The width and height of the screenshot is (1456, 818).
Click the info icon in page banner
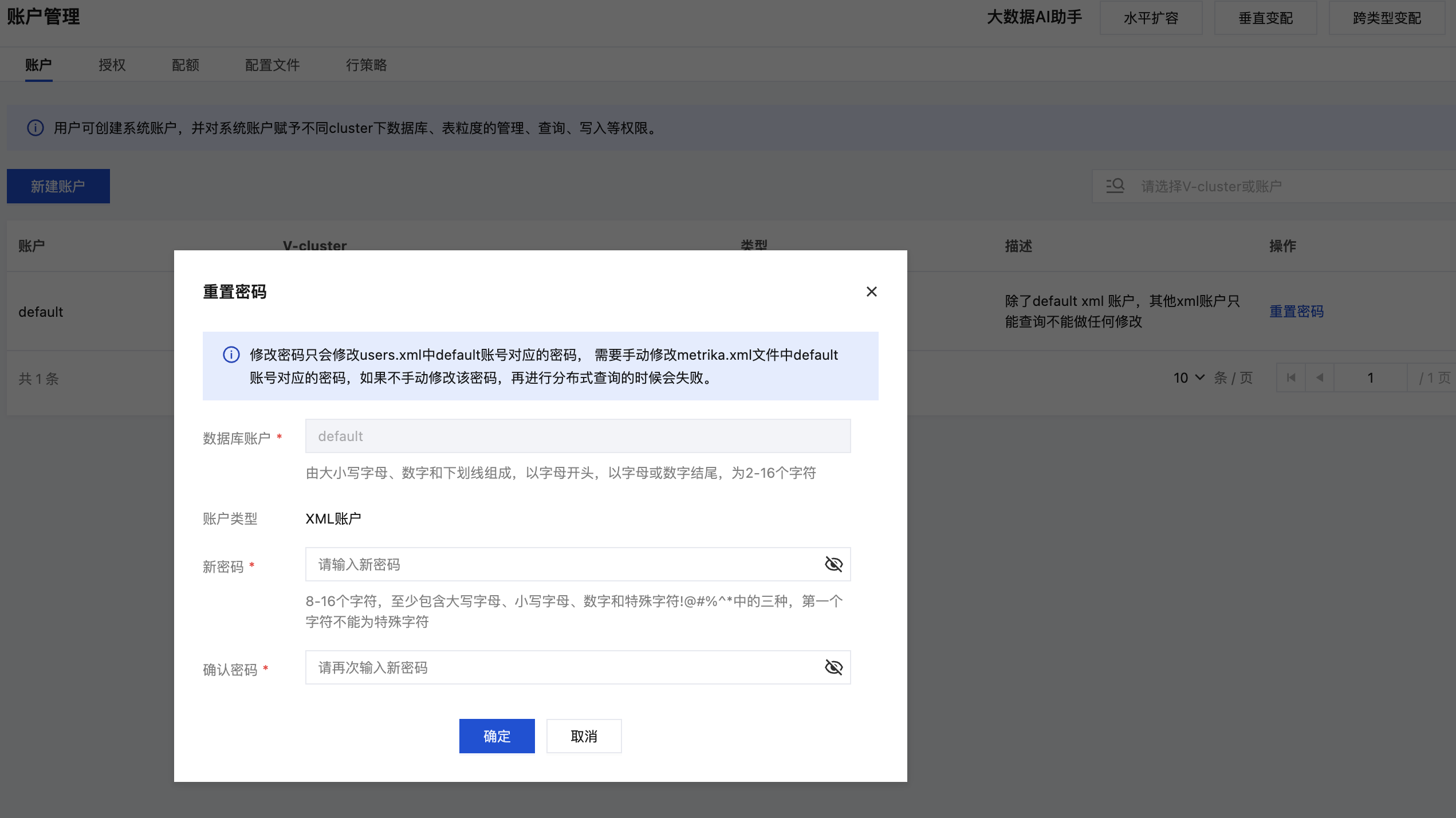click(36, 128)
